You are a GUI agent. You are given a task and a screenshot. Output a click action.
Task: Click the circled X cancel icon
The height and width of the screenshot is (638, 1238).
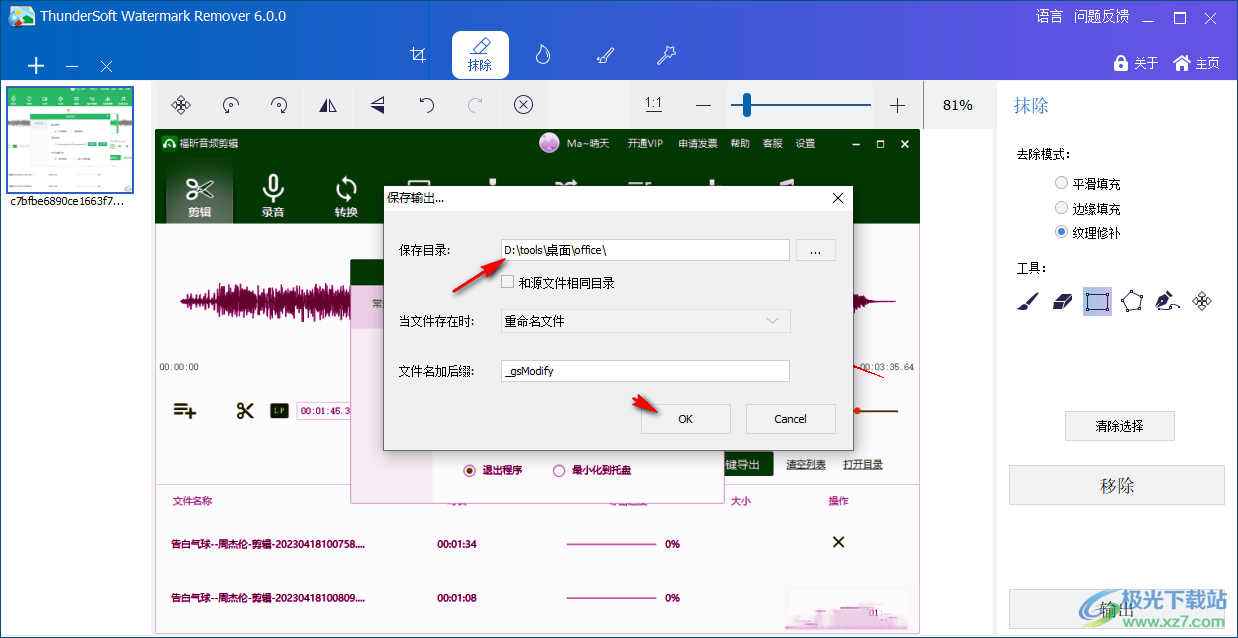pos(524,105)
